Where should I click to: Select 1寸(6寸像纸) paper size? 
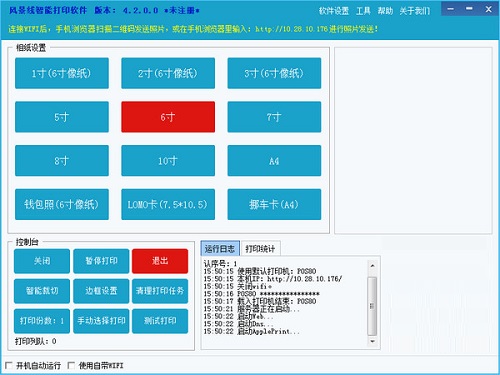click(x=62, y=73)
